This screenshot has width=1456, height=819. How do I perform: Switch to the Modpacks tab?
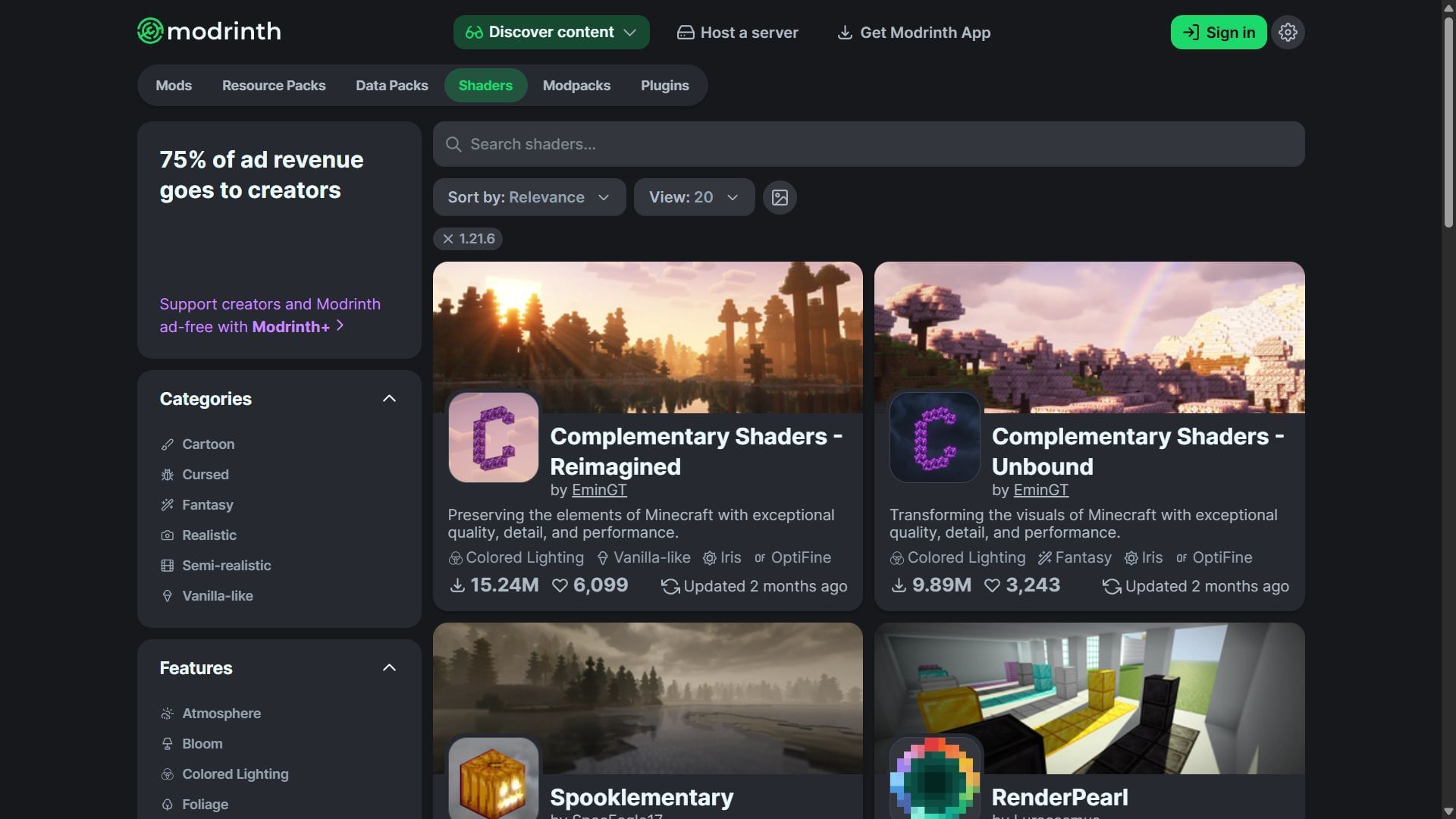(576, 86)
